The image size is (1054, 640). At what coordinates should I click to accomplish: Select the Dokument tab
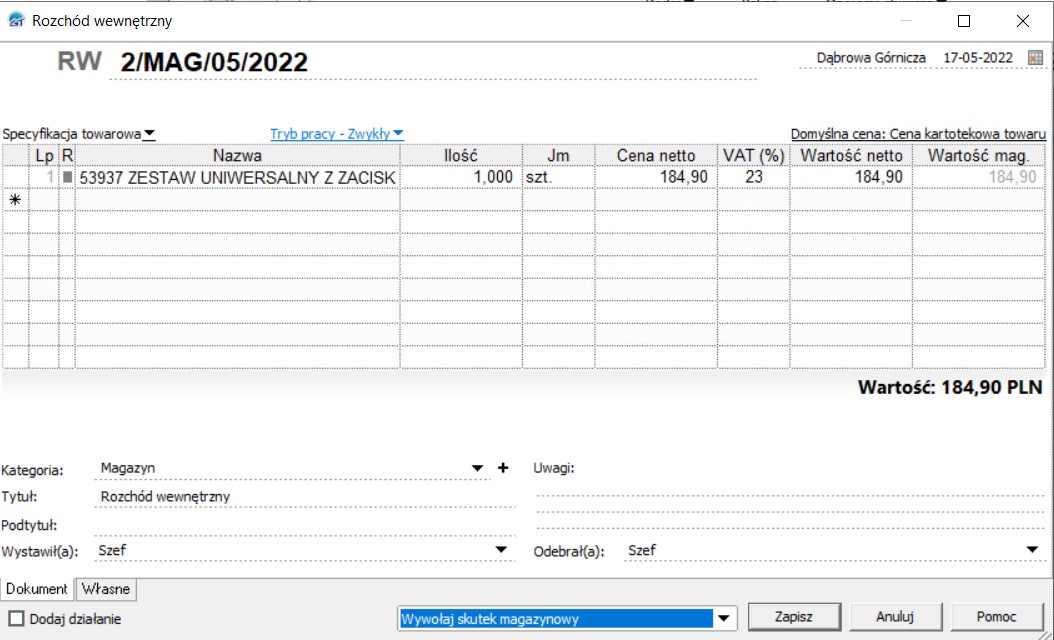click(38, 589)
